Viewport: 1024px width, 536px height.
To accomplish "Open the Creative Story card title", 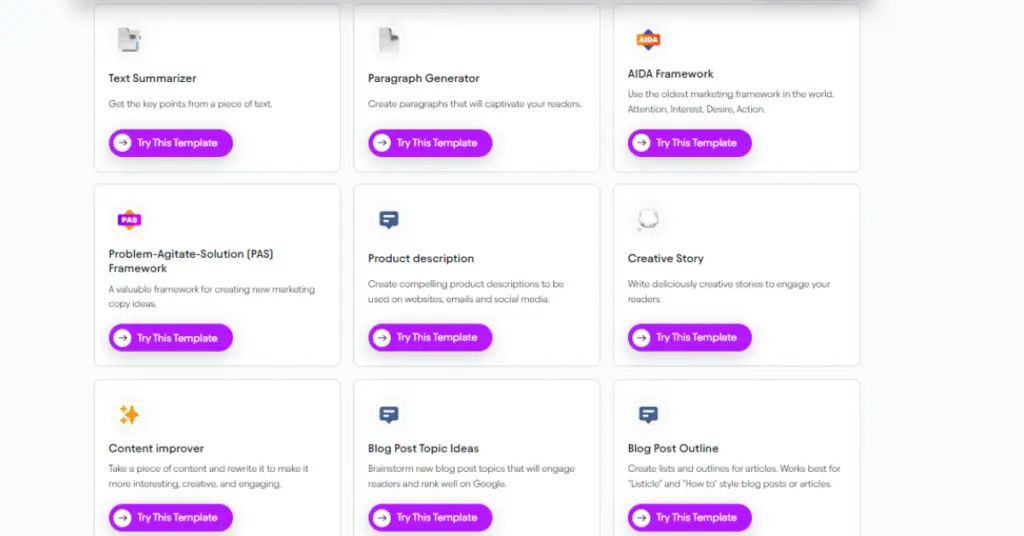I will pyautogui.click(x=665, y=259).
